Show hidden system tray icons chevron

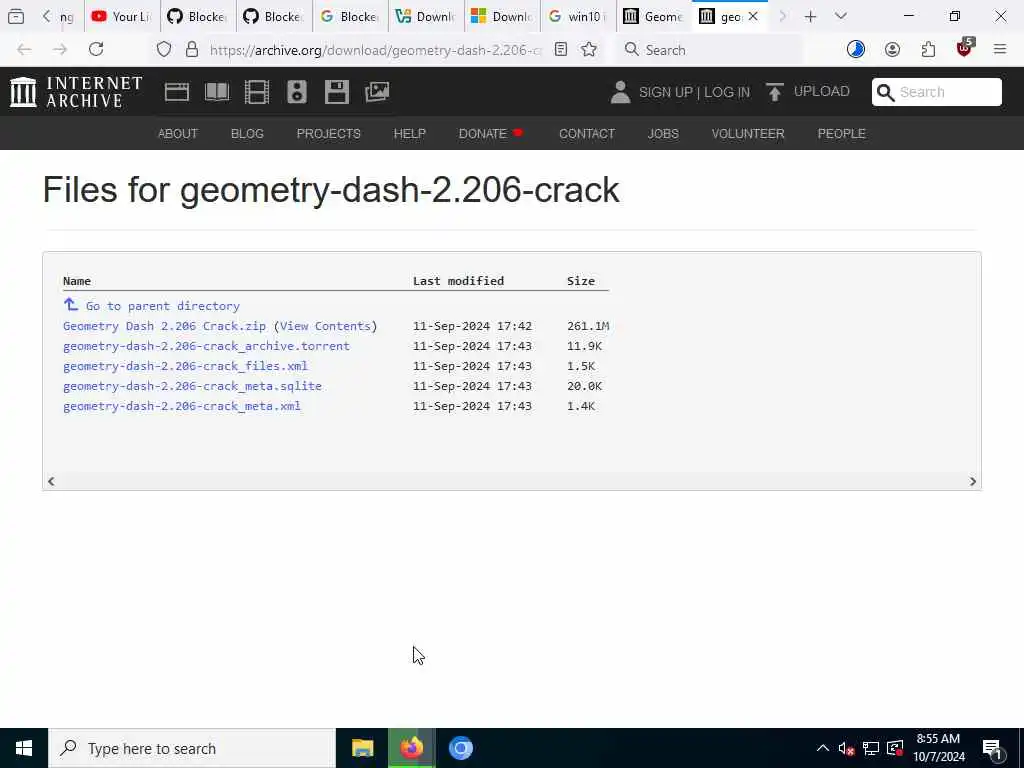tap(823, 748)
